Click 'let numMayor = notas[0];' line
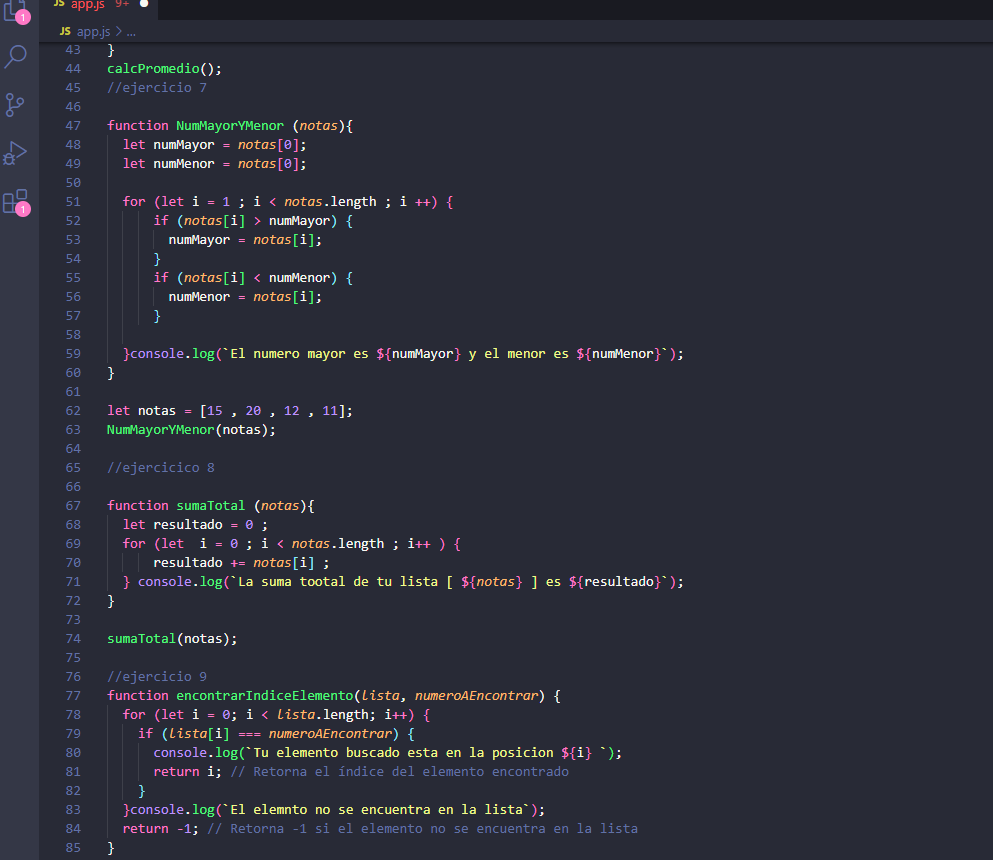The height and width of the screenshot is (860, 993). pyautogui.click(x=214, y=144)
